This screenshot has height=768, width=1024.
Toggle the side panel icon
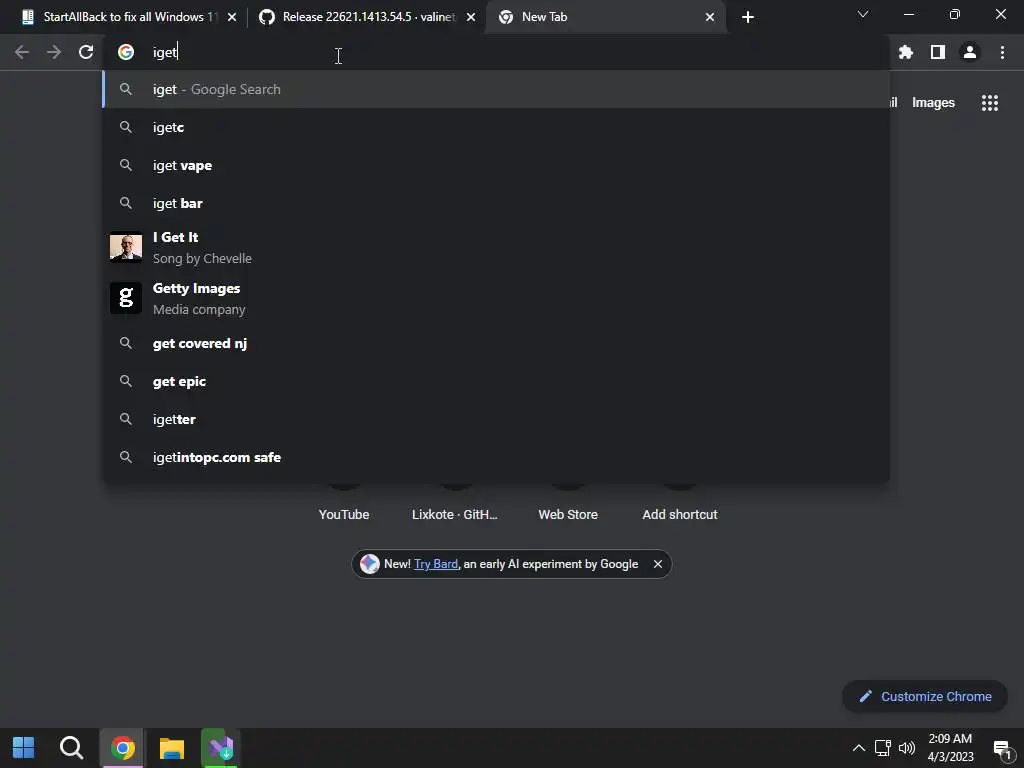(x=938, y=52)
